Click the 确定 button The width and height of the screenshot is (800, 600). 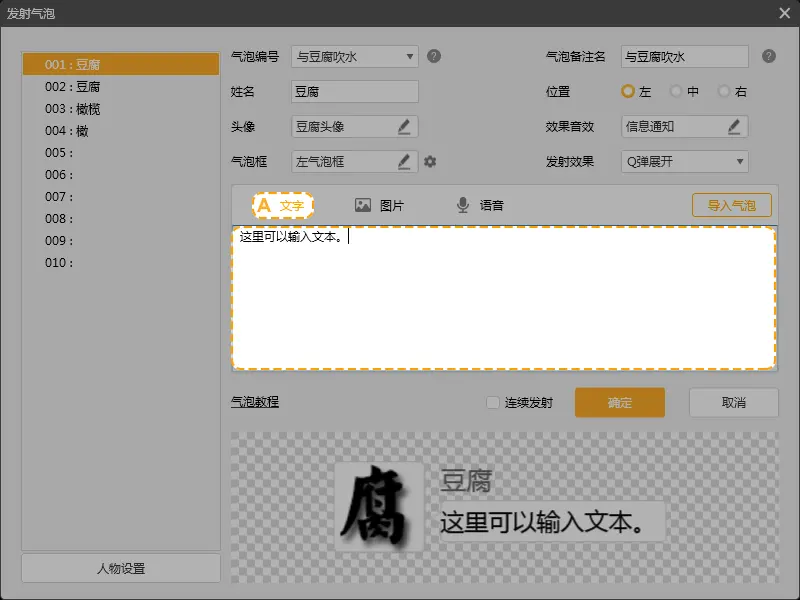619,403
